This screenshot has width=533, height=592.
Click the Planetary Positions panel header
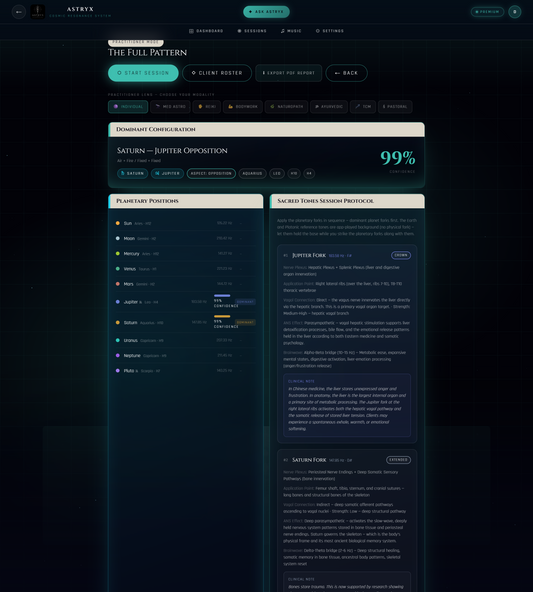click(186, 201)
